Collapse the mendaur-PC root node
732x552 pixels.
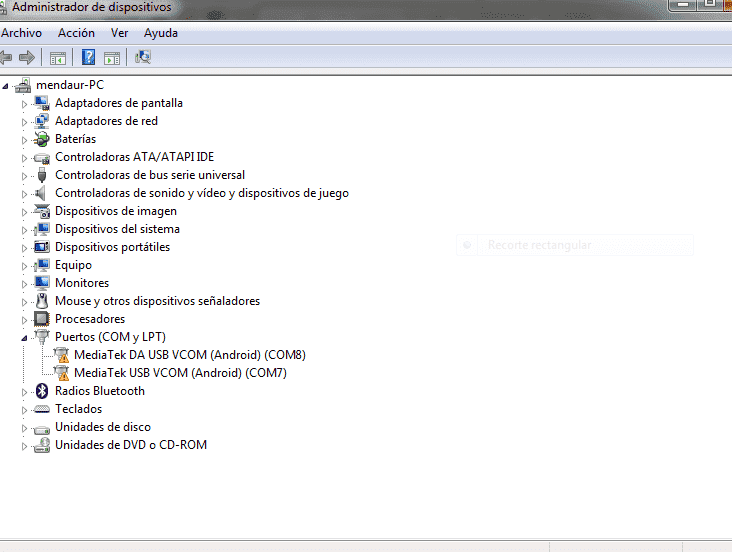click(5, 85)
